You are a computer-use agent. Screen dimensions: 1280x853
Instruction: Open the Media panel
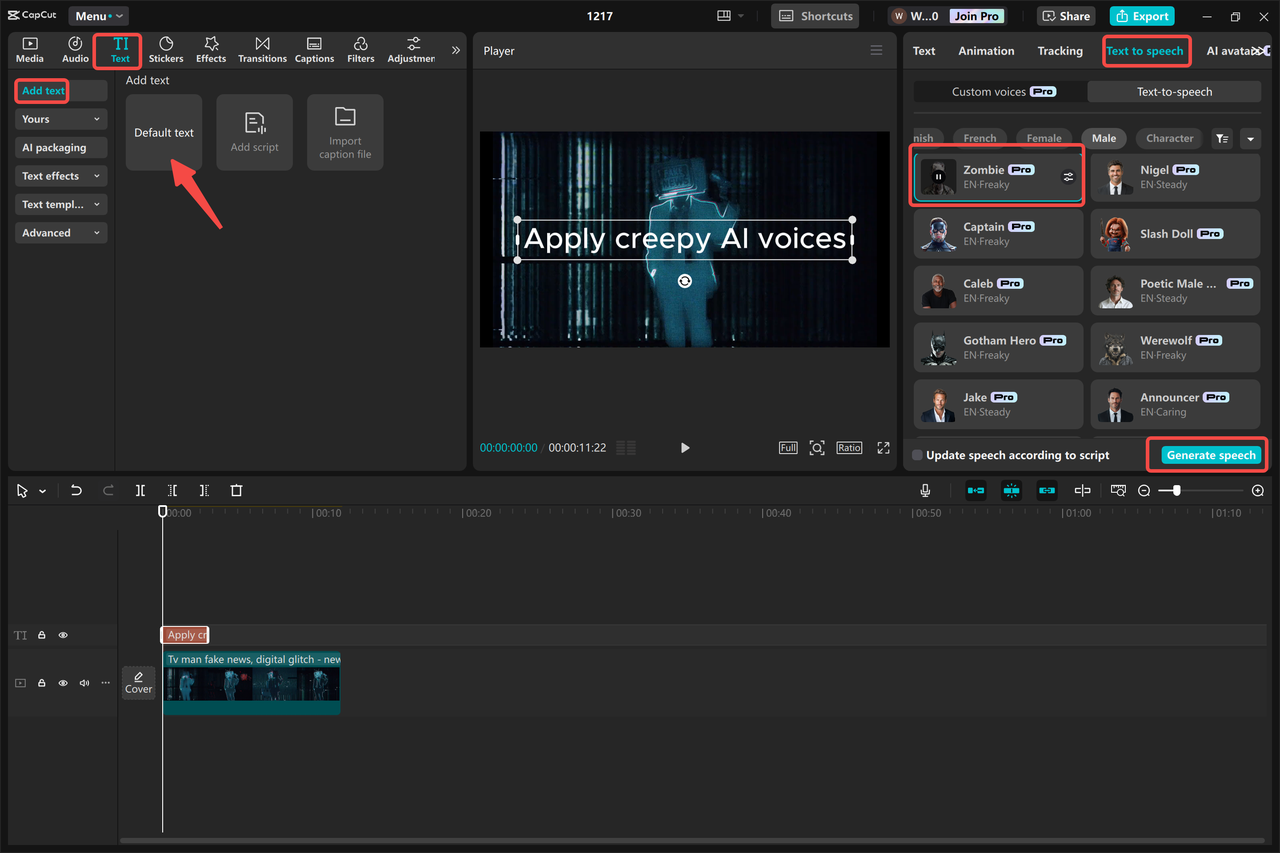coord(30,50)
